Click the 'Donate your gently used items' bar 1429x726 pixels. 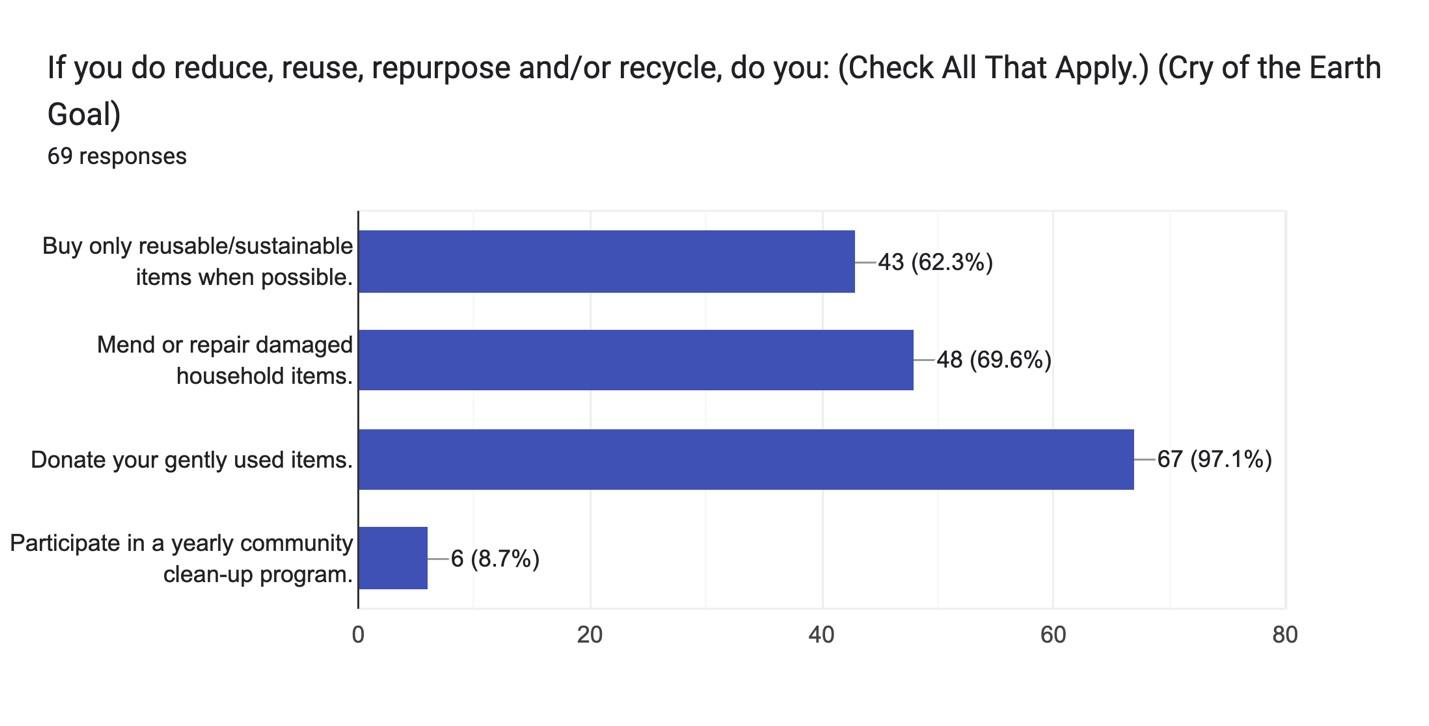(746, 459)
